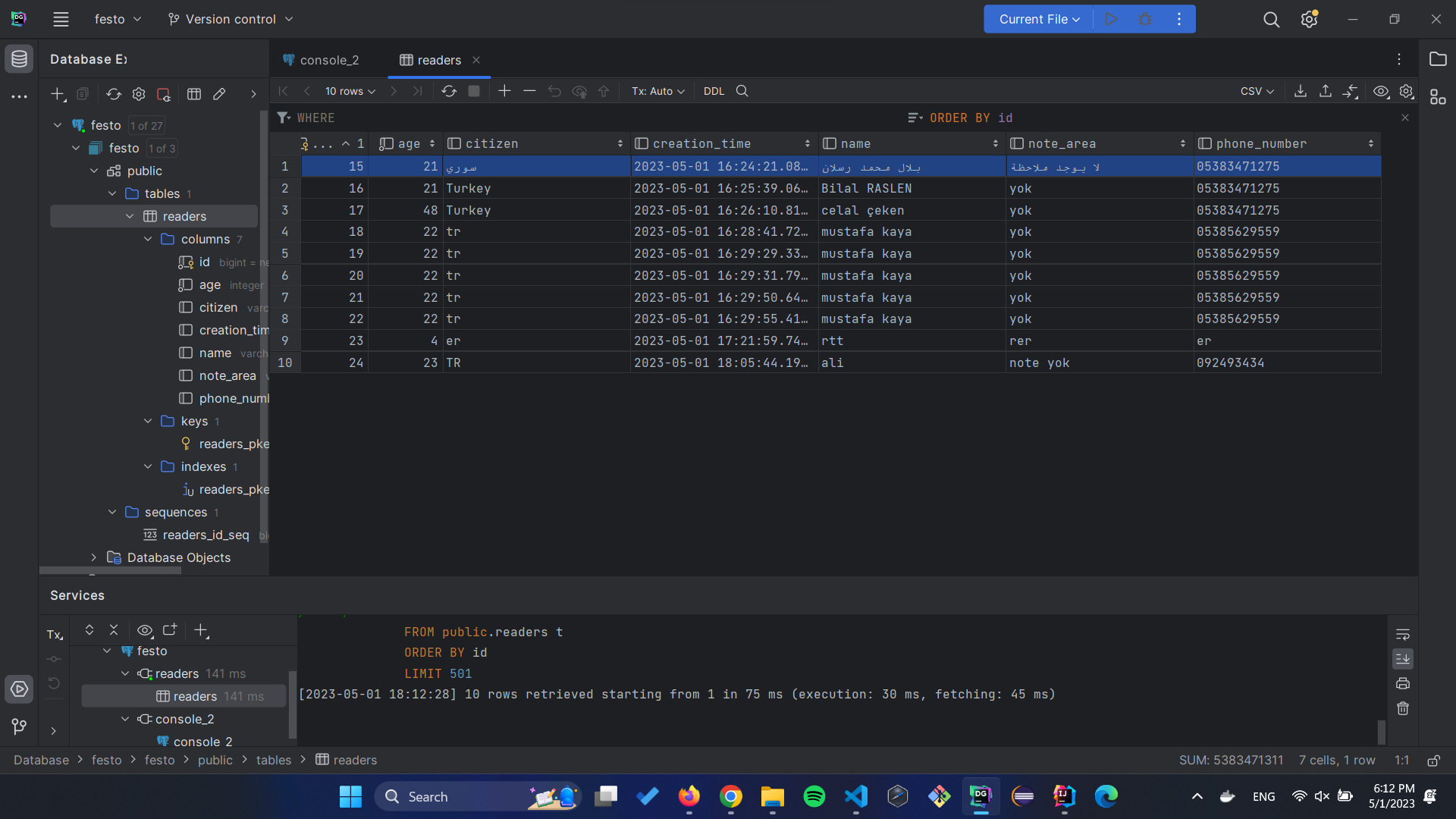Open data view options with the eye icon
The image size is (1456, 819).
point(1380,91)
